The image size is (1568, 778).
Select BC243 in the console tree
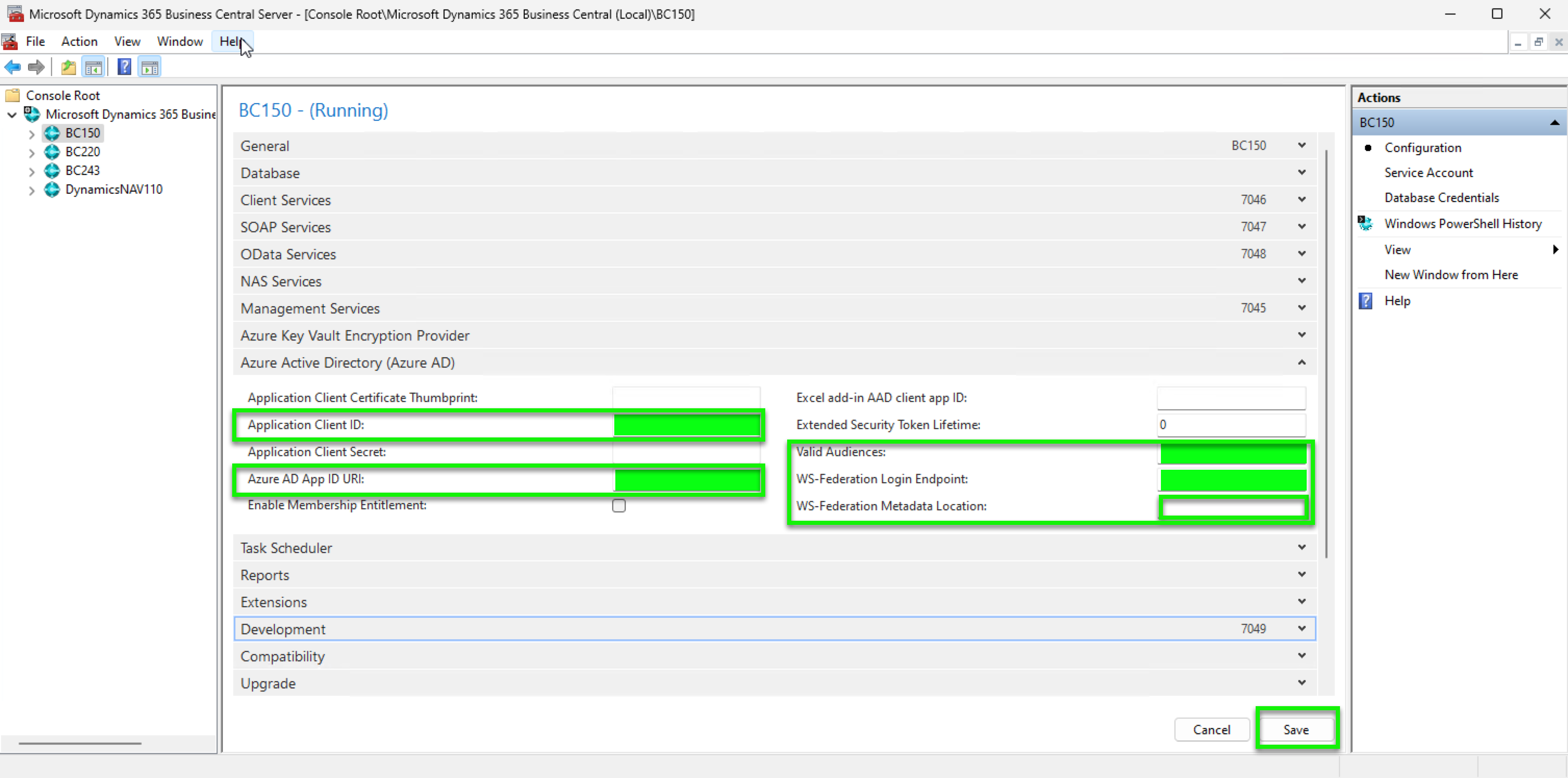(x=83, y=170)
